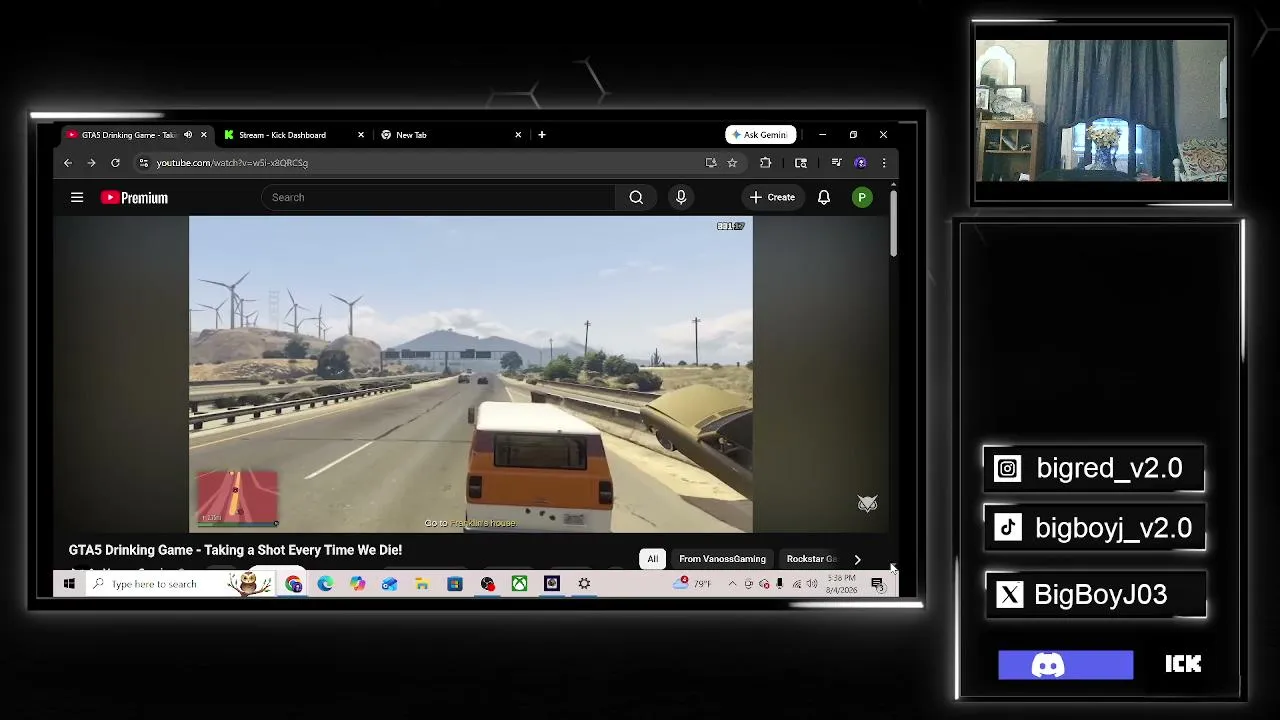The width and height of the screenshot is (1280, 720).
Task: Switch to the Stream - Kick Dashboard tab
Action: (295, 135)
